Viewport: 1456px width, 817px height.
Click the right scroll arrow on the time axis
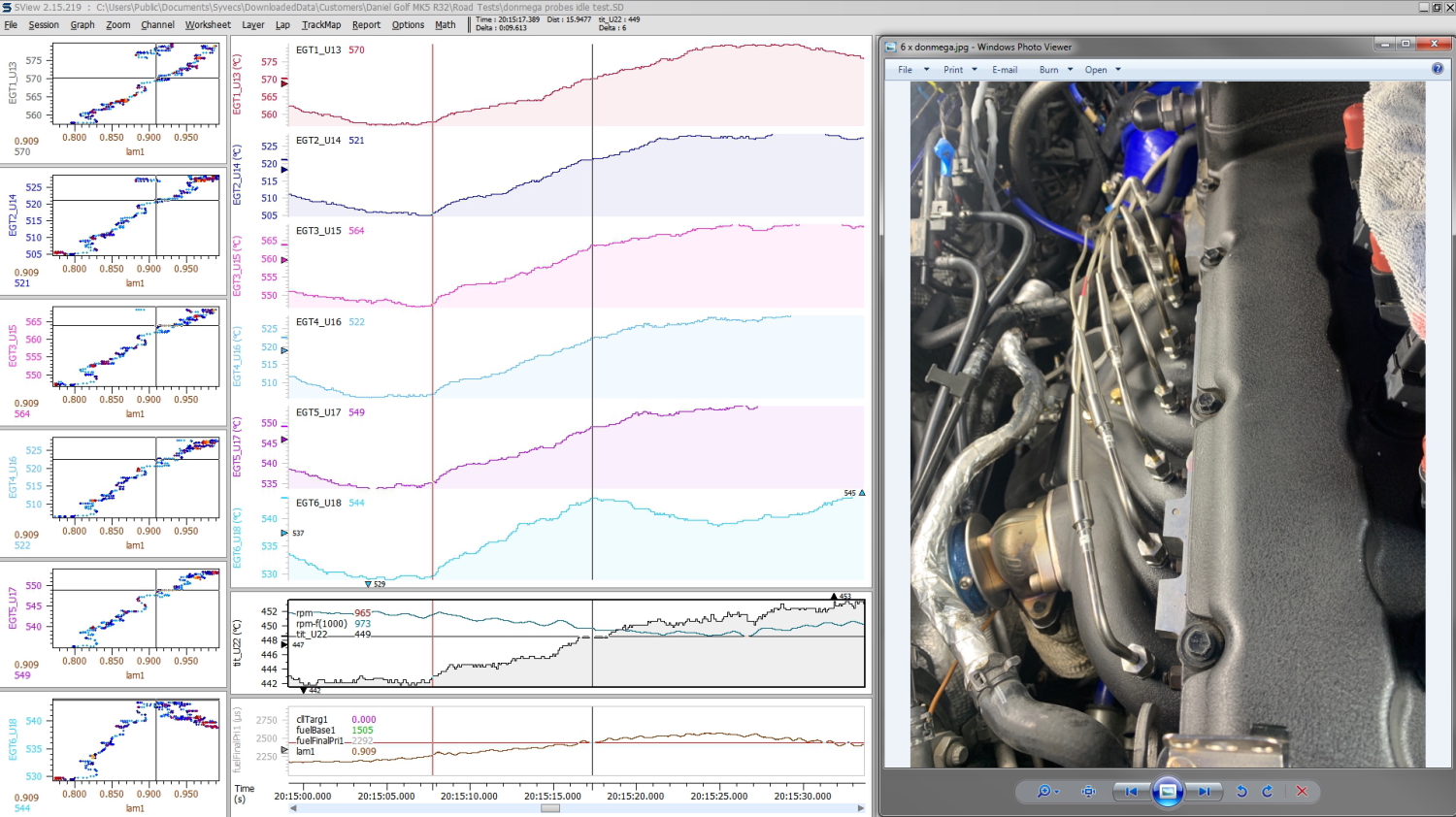pos(861,808)
